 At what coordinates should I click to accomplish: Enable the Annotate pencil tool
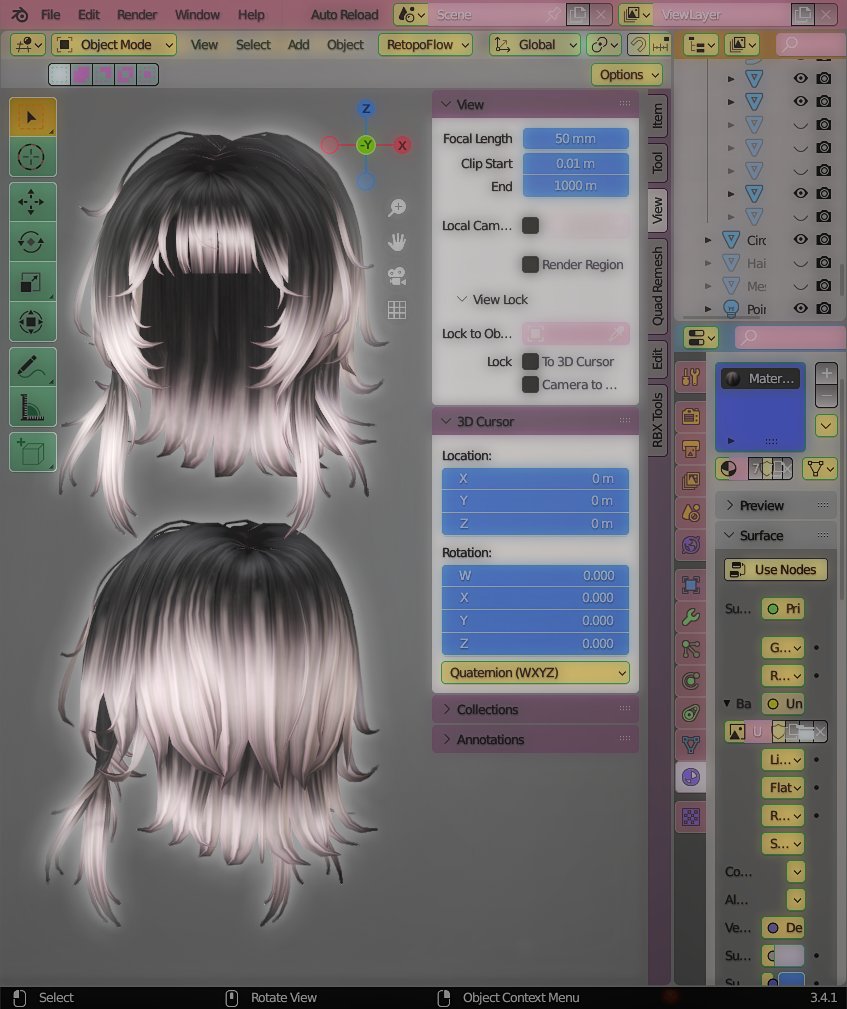tap(32, 367)
